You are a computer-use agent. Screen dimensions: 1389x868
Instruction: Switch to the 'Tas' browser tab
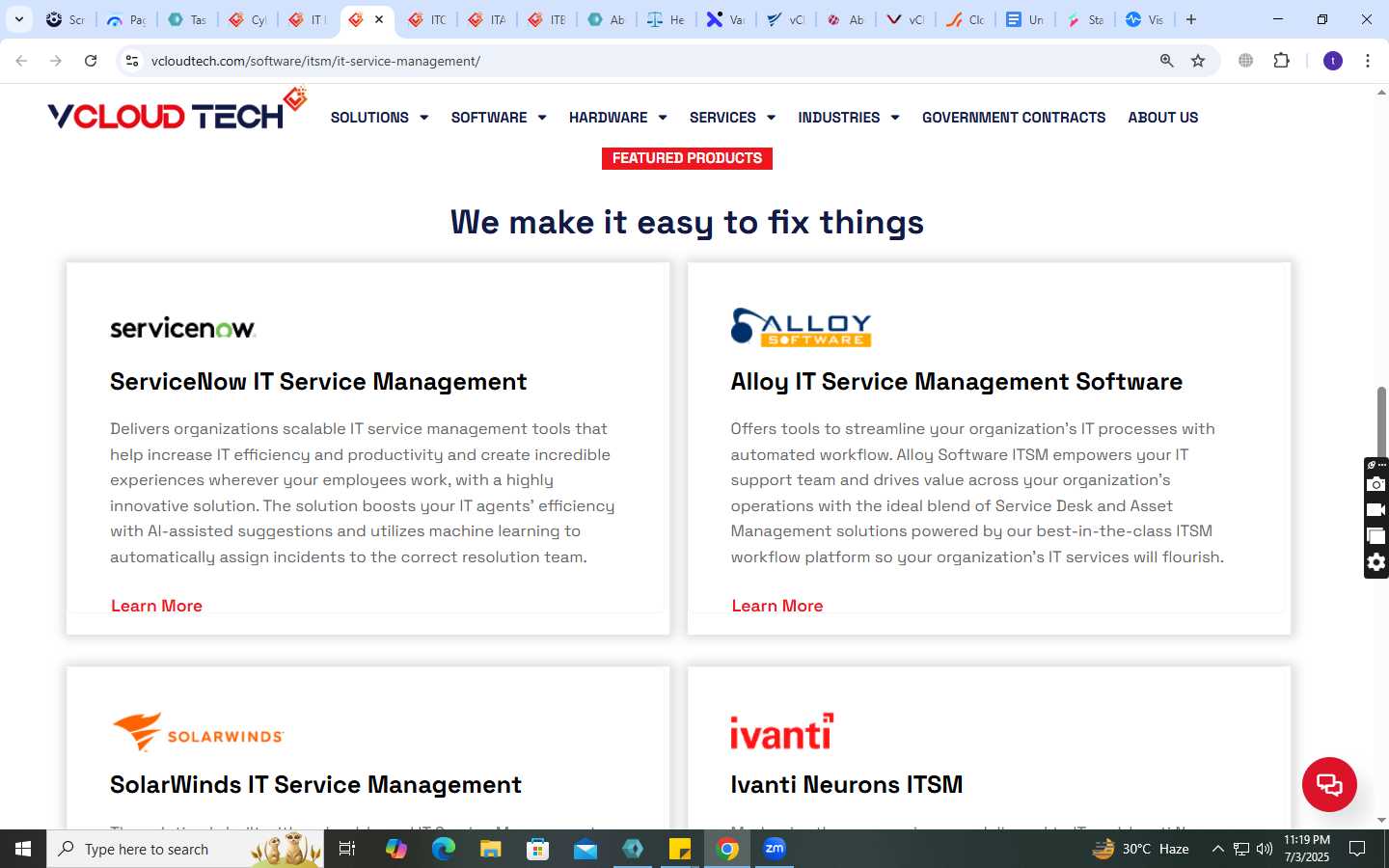(x=187, y=19)
